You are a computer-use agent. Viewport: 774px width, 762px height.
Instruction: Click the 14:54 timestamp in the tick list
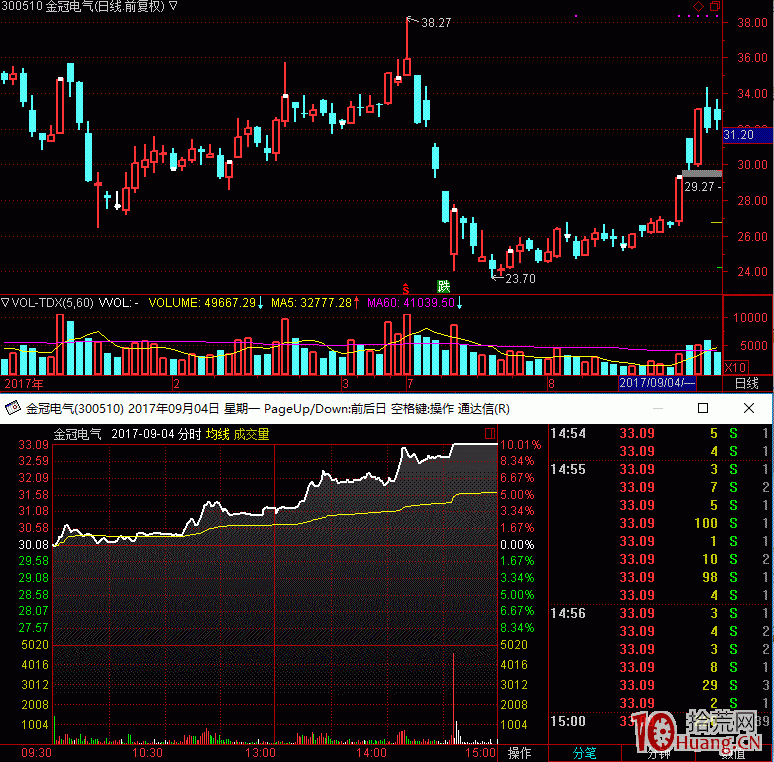(568, 433)
